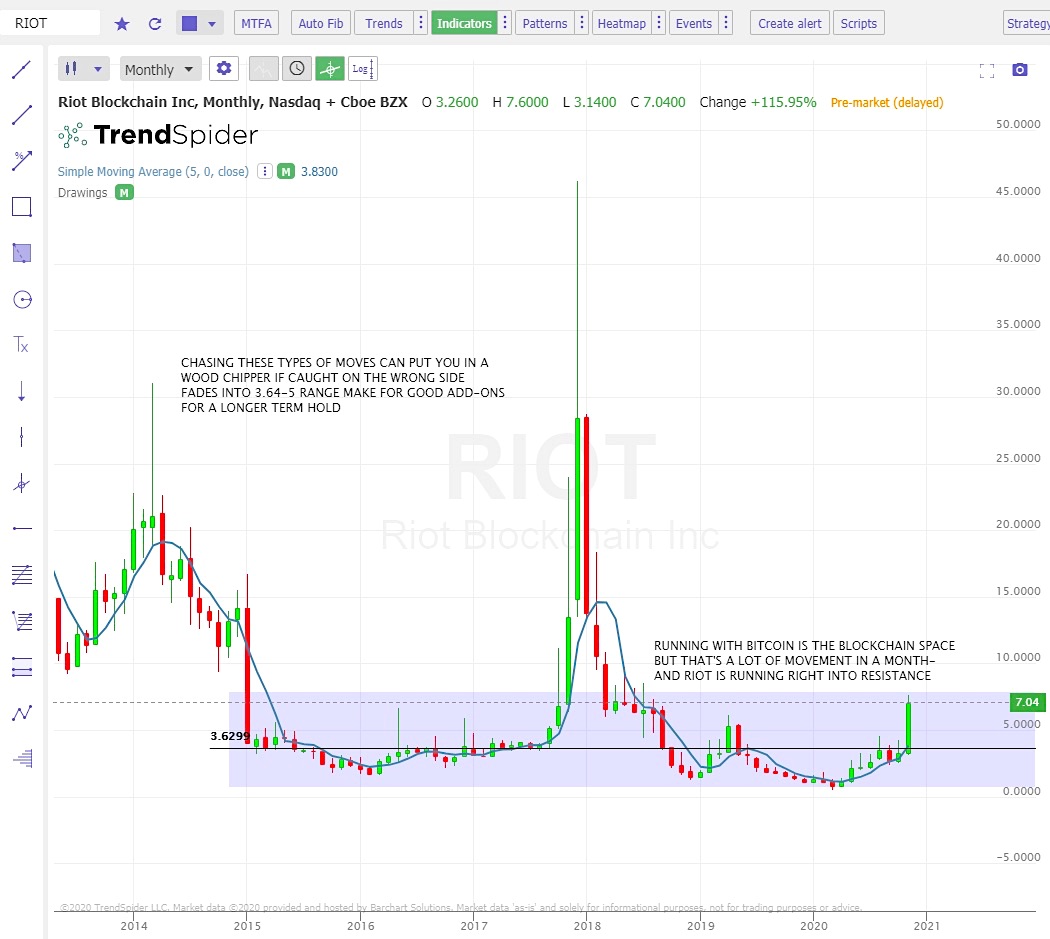Open the Scripts button
The image size is (1050, 939).
click(x=858, y=23)
